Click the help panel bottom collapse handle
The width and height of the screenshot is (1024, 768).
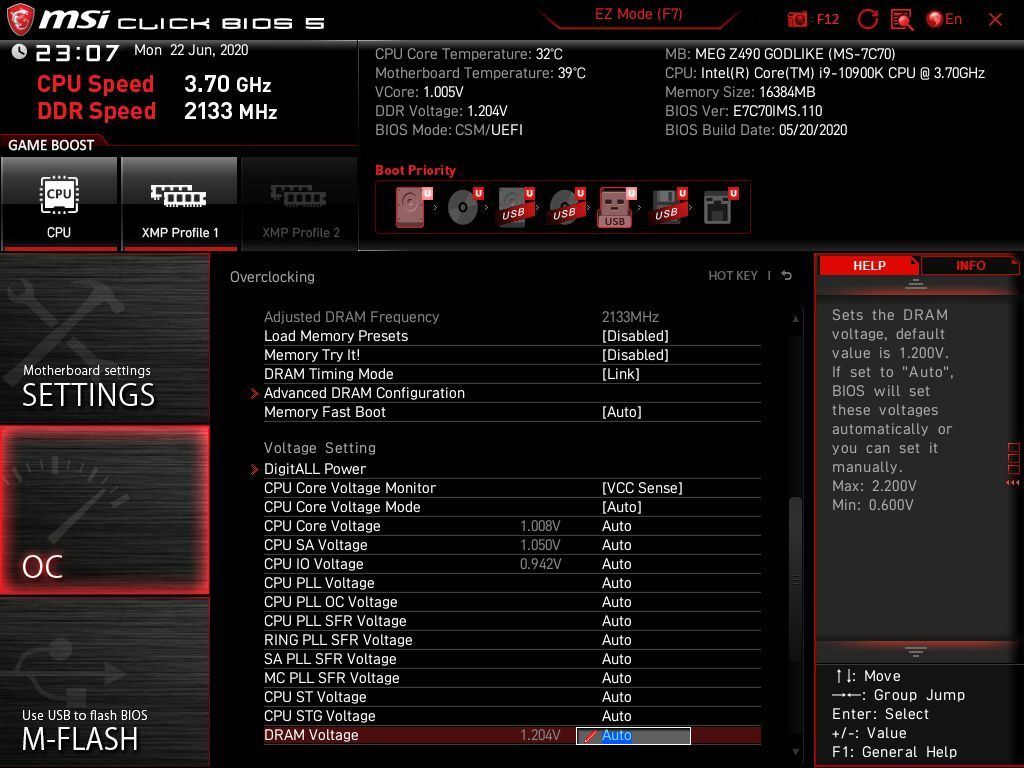[916, 651]
